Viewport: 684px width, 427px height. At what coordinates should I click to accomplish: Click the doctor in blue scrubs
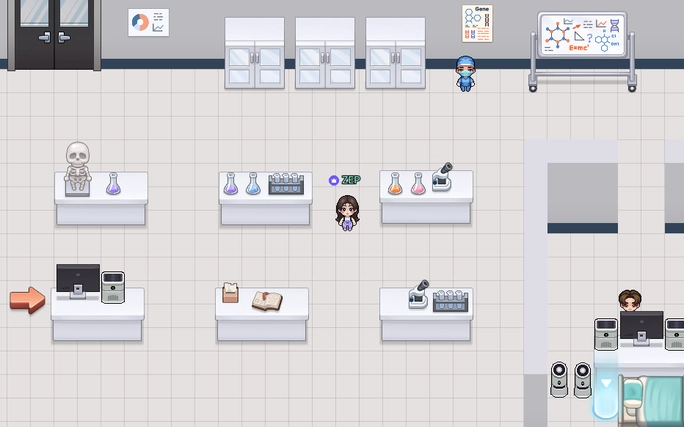(x=464, y=74)
